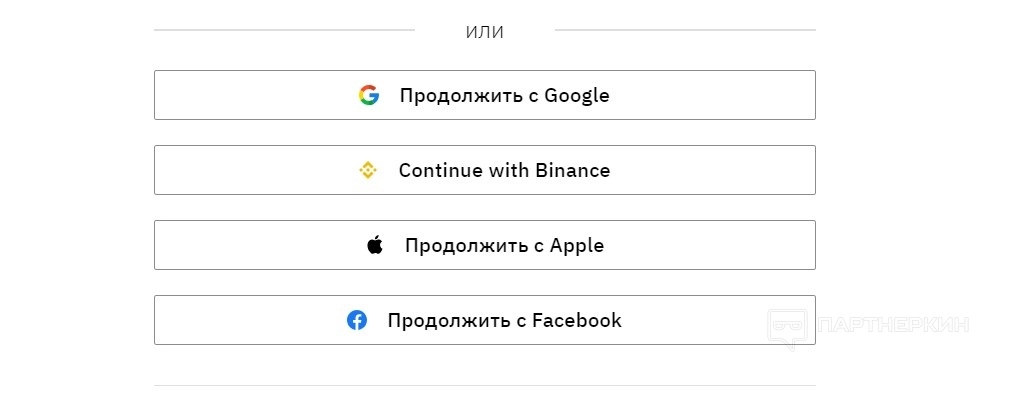This screenshot has height=403, width=1020.
Task: Click the ПАРТНЕРКИН watermark text
Action: coord(893,325)
